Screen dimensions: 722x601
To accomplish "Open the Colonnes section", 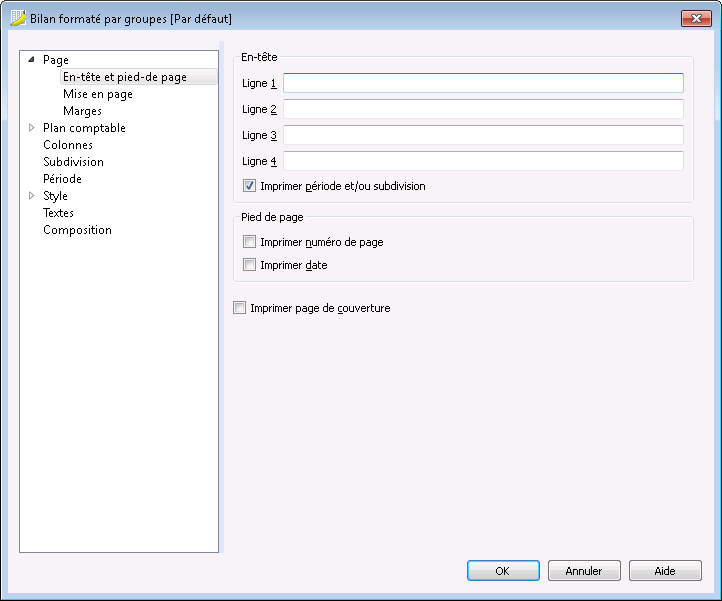I will click(68, 145).
